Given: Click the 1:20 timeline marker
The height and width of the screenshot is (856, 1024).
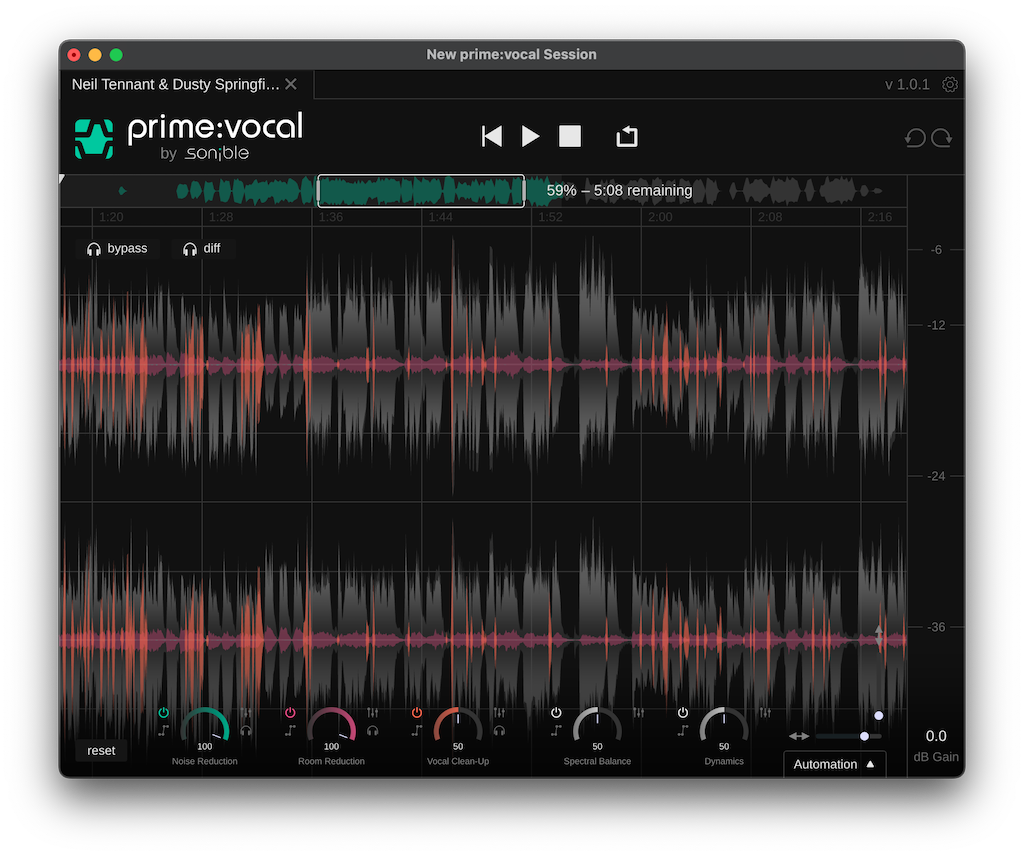Looking at the screenshot, I should tap(111, 217).
